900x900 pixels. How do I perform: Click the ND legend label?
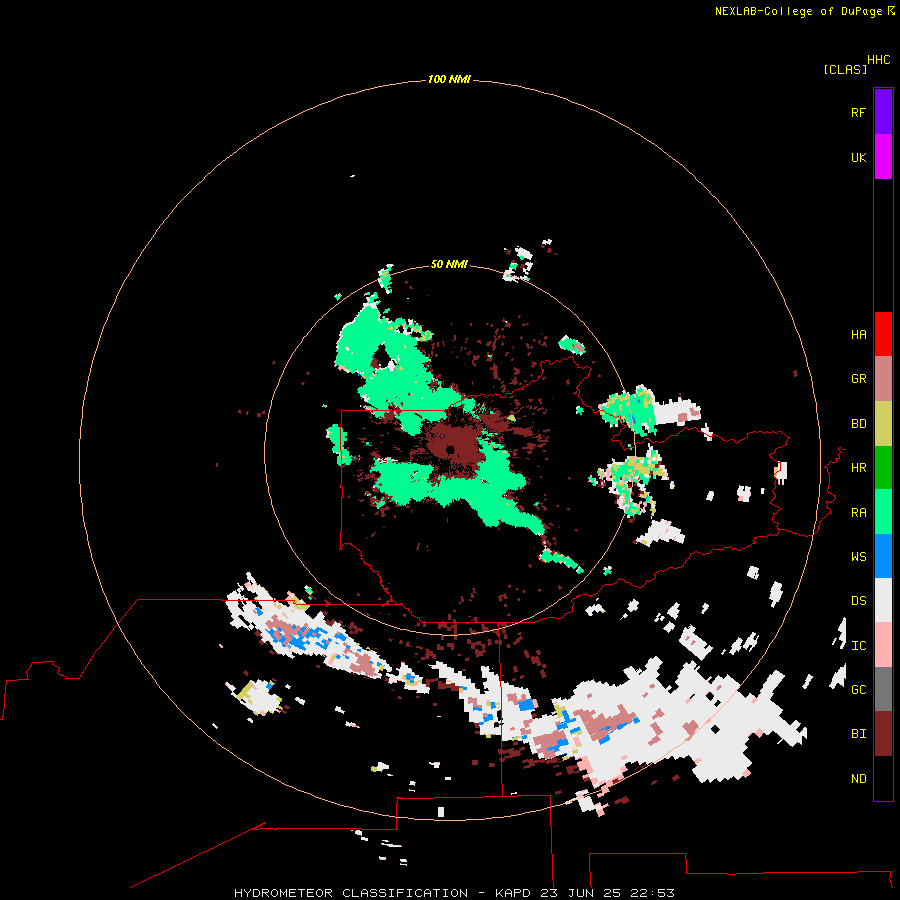tap(858, 779)
